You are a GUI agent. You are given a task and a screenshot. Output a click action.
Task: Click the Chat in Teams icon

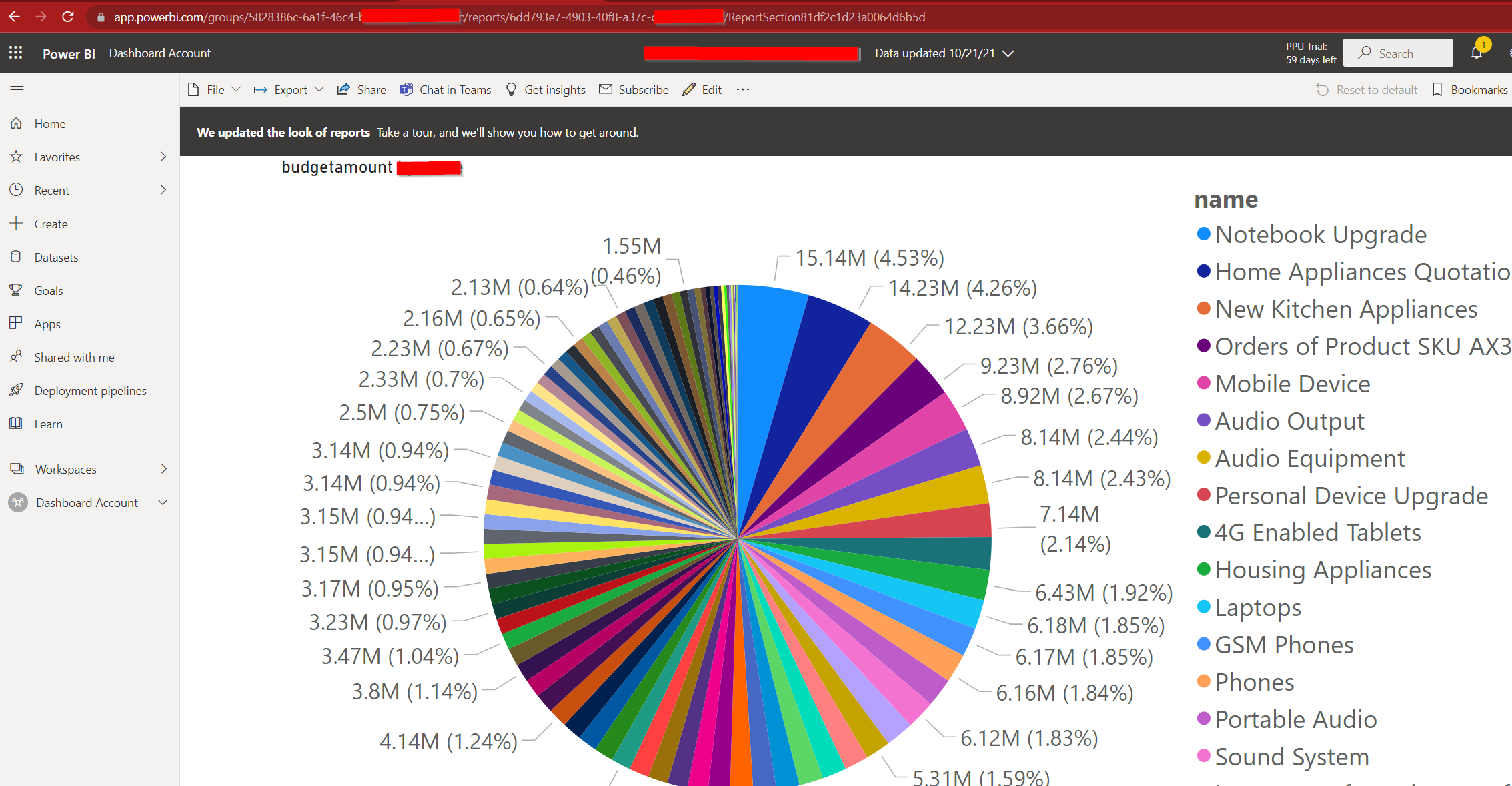tap(407, 90)
